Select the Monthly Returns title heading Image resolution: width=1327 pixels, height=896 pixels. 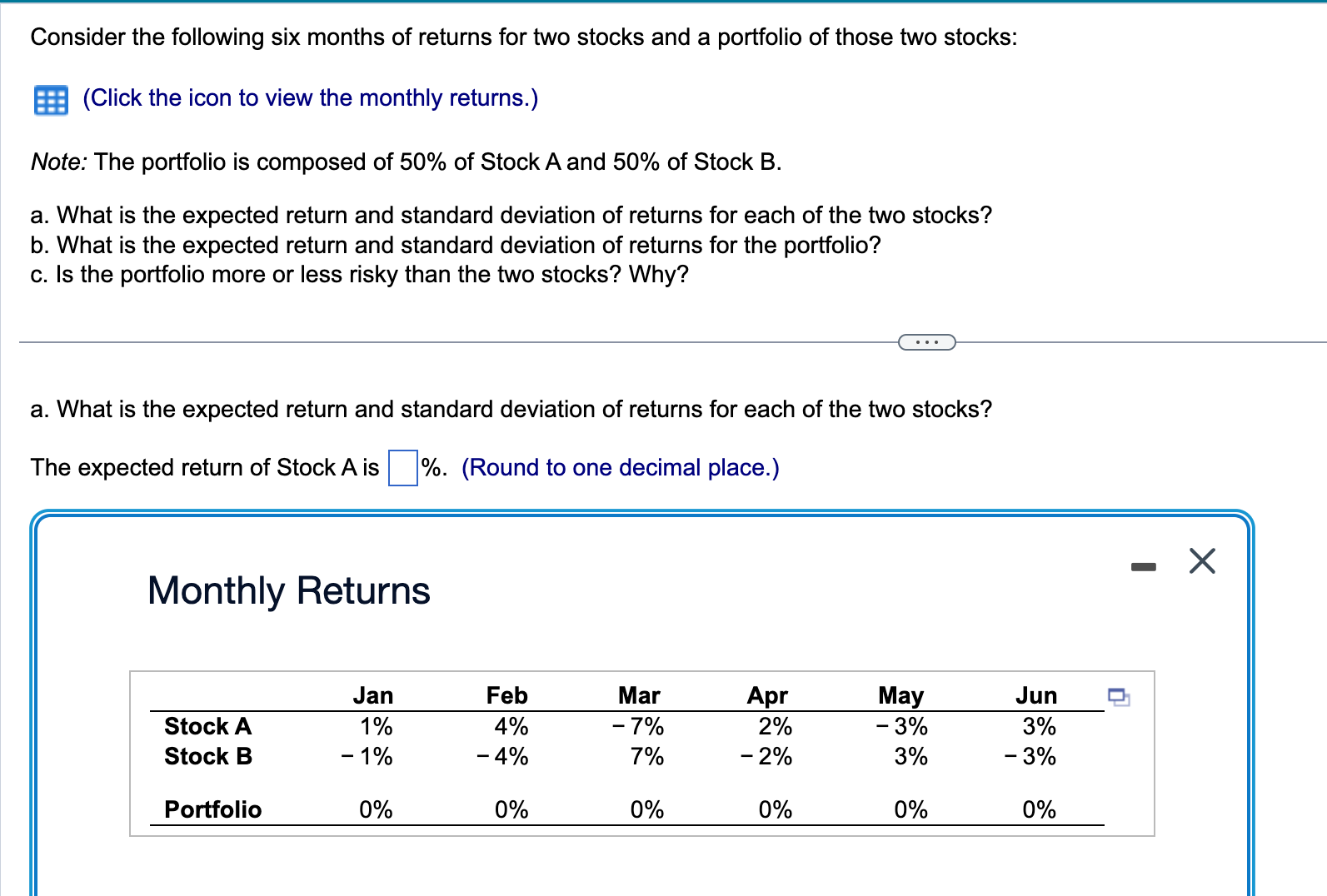(x=287, y=591)
